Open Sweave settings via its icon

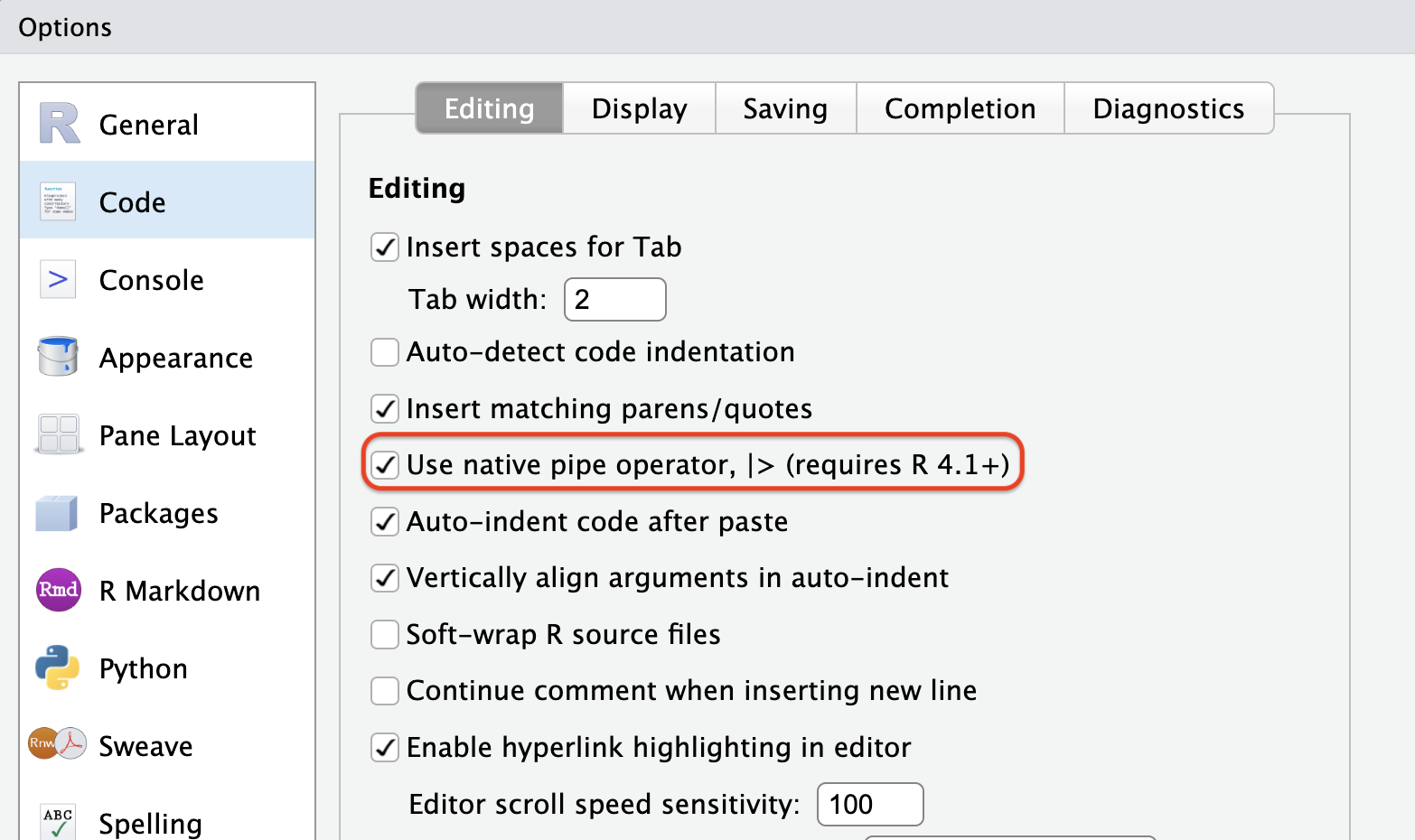click(x=57, y=745)
